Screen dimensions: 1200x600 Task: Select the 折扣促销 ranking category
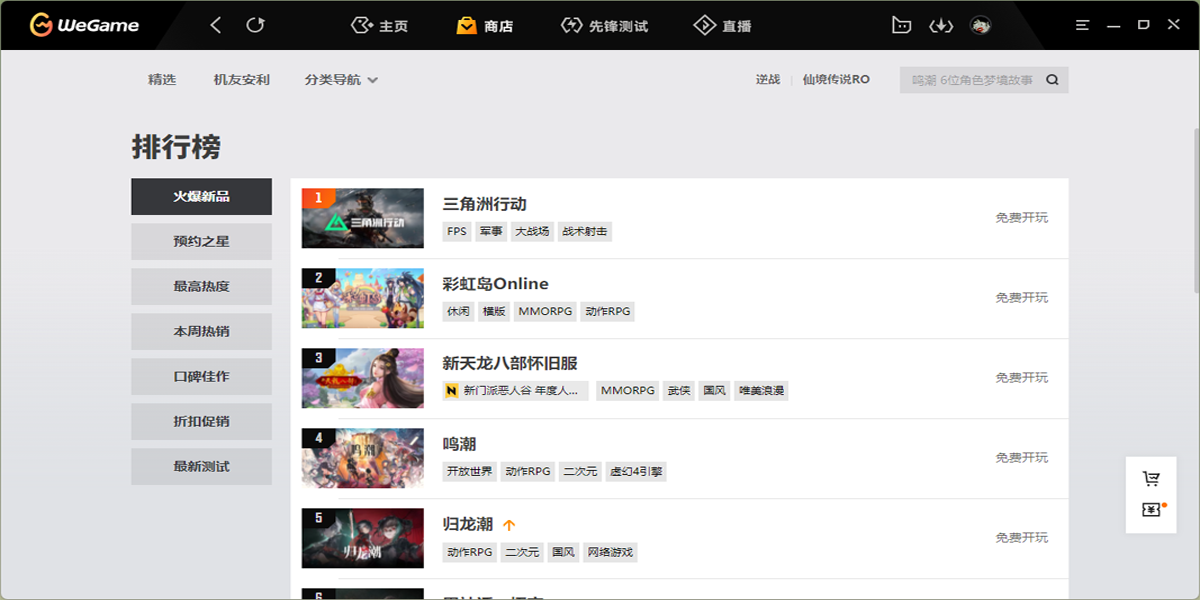(x=201, y=421)
